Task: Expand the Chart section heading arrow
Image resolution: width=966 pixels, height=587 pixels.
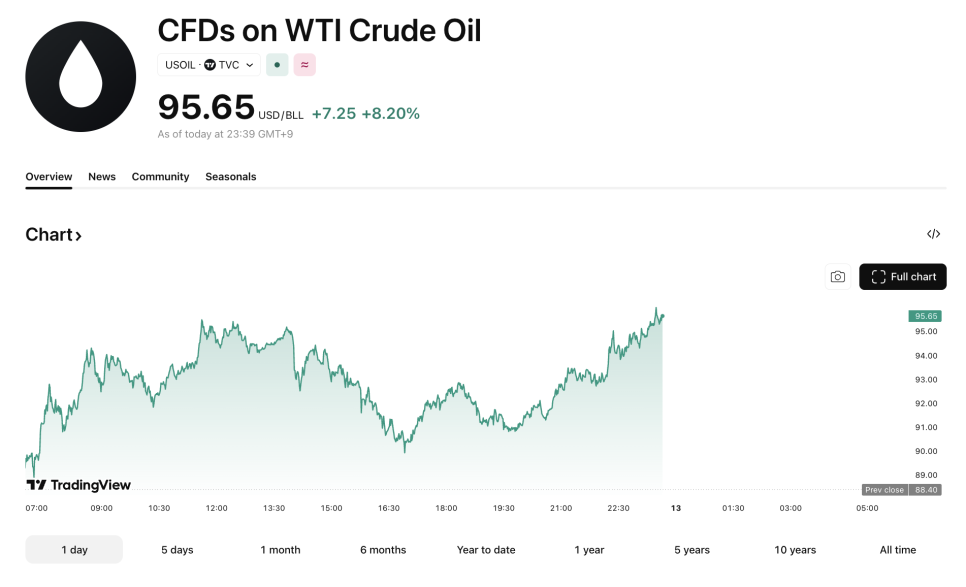Action: click(x=78, y=236)
